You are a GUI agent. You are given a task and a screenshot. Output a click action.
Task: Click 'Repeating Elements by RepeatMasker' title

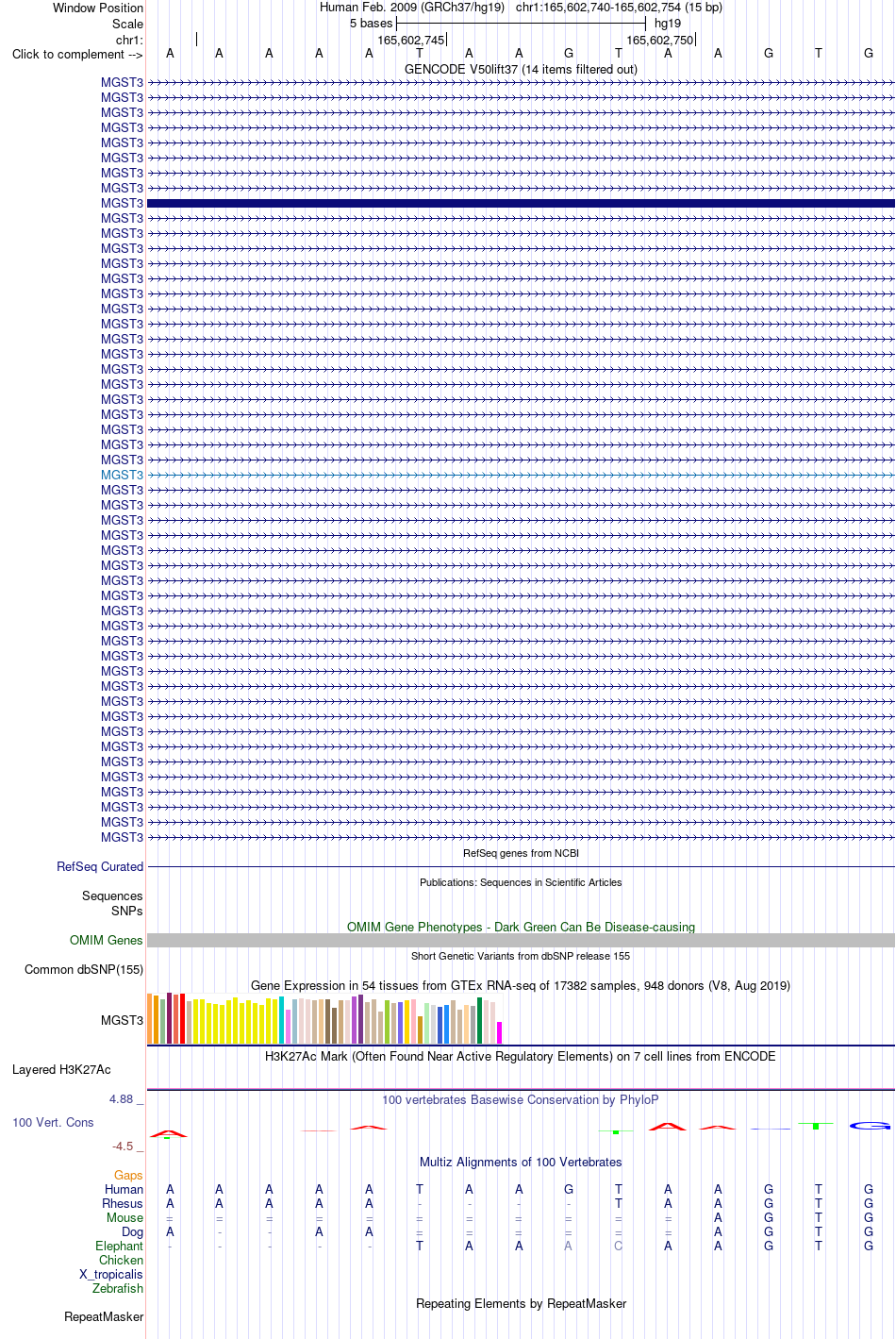(521, 1303)
